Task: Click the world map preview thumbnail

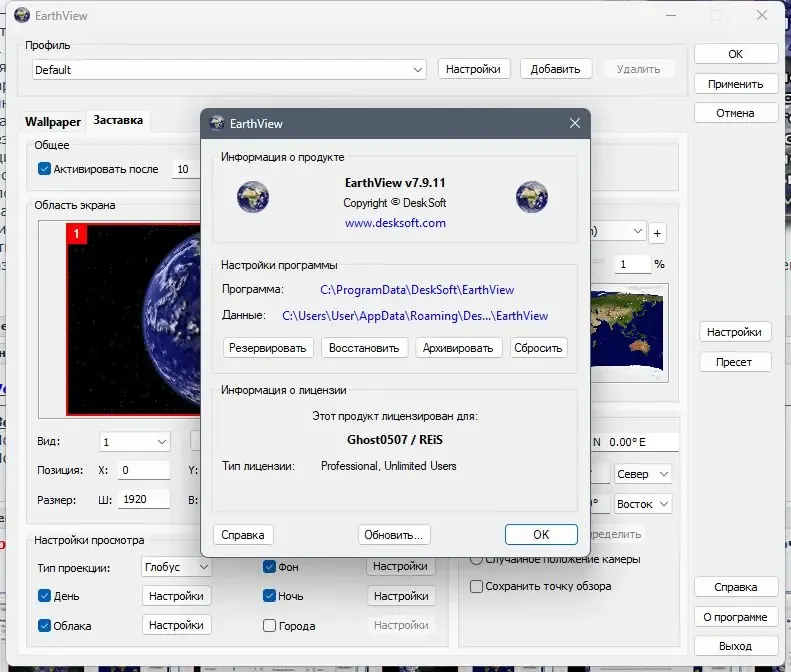Action: (629, 332)
